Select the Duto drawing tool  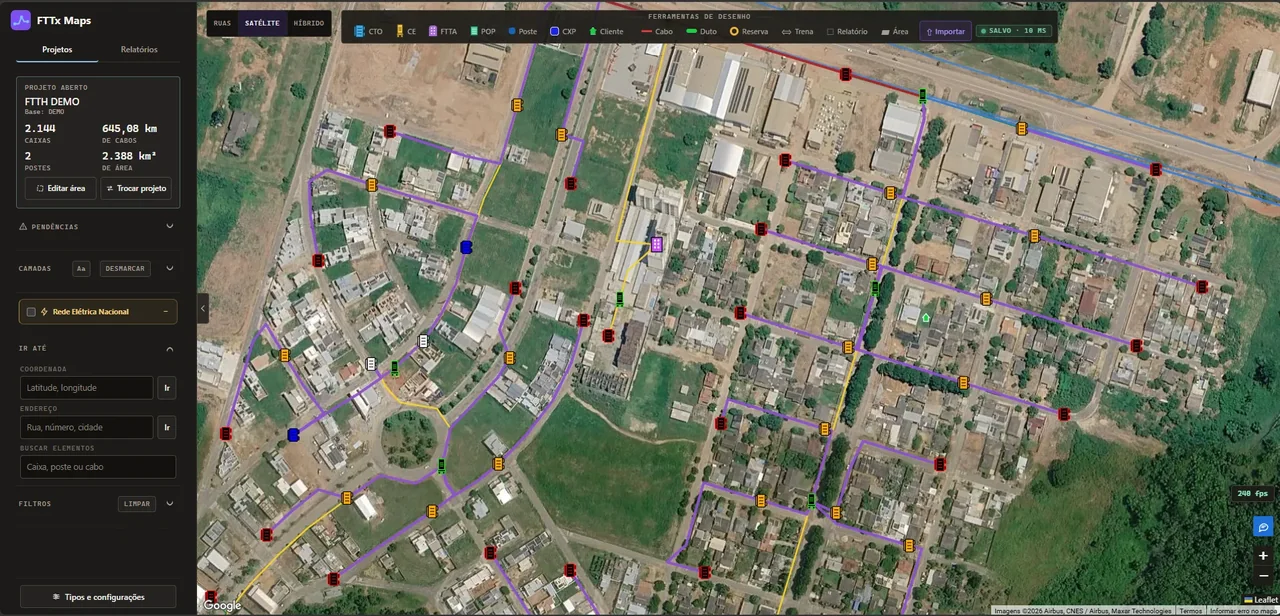tap(701, 31)
